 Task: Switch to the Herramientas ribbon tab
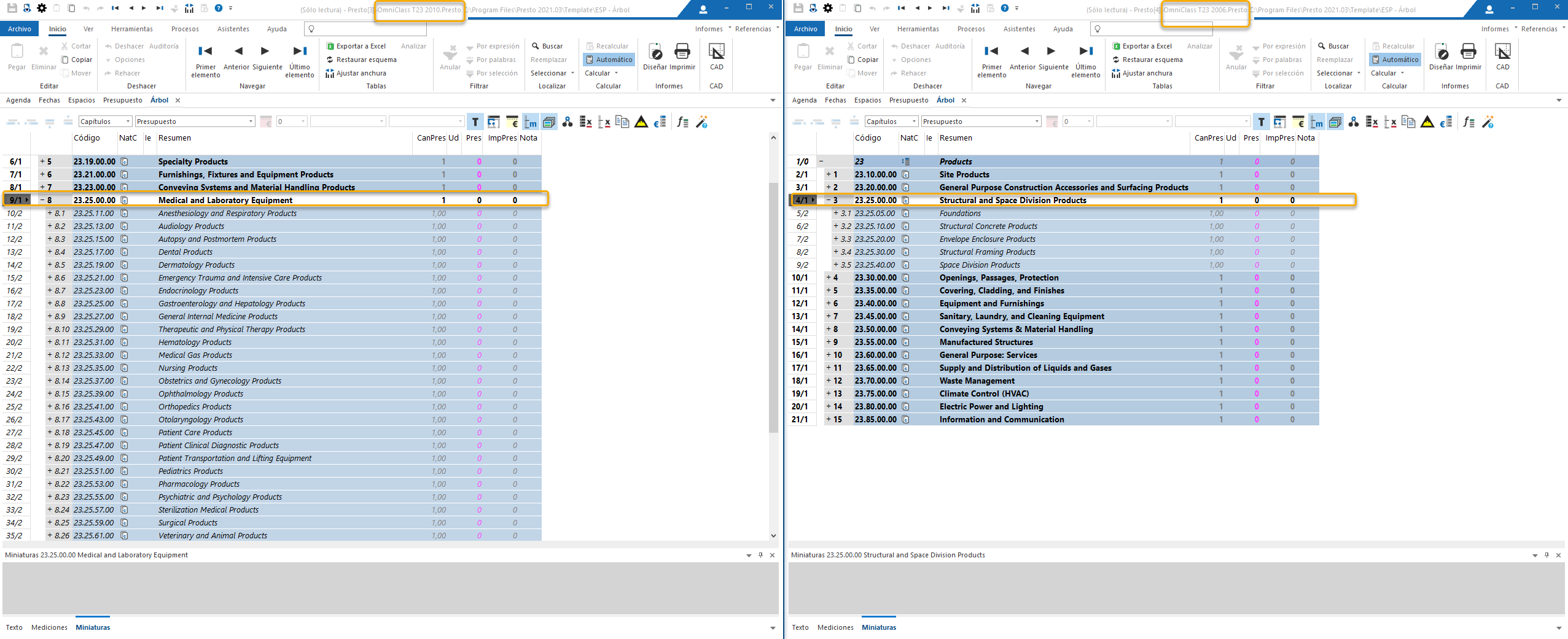coord(132,28)
